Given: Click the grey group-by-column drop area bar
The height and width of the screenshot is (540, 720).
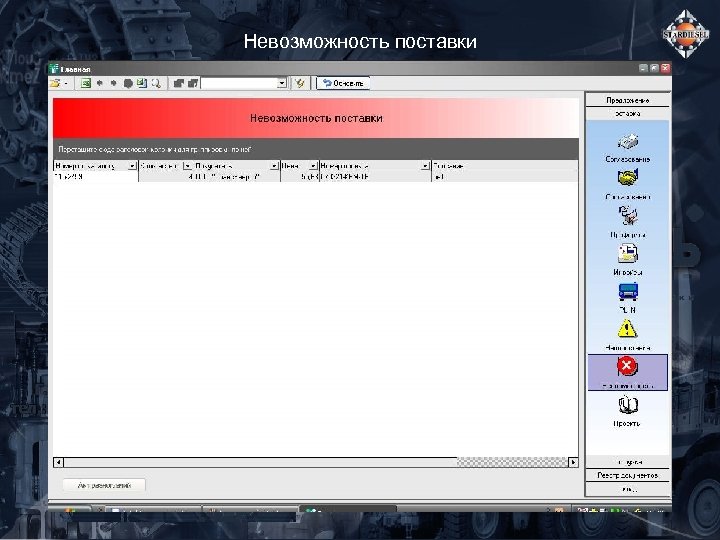Looking at the screenshot, I should coord(316,149).
